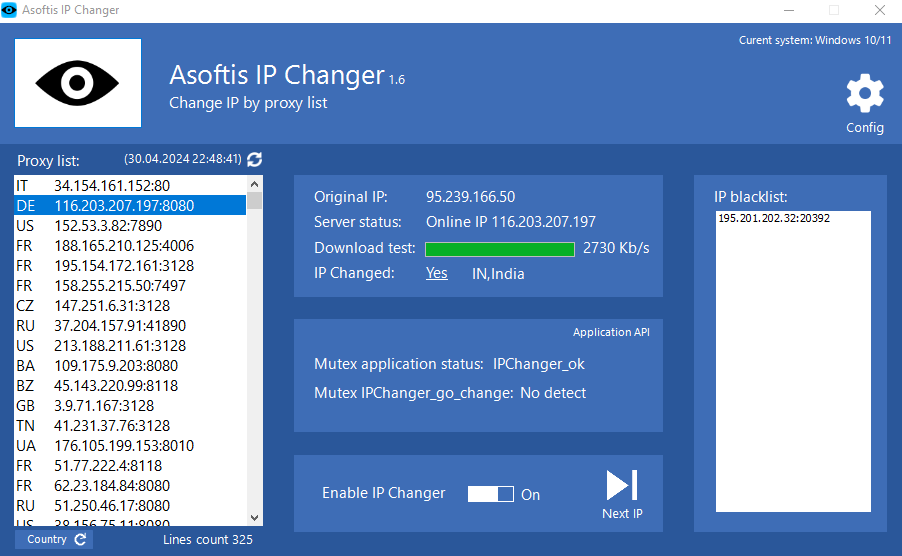902x556 pixels.
Task: Open Config via the gear icon
Action: click(x=865, y=93)
